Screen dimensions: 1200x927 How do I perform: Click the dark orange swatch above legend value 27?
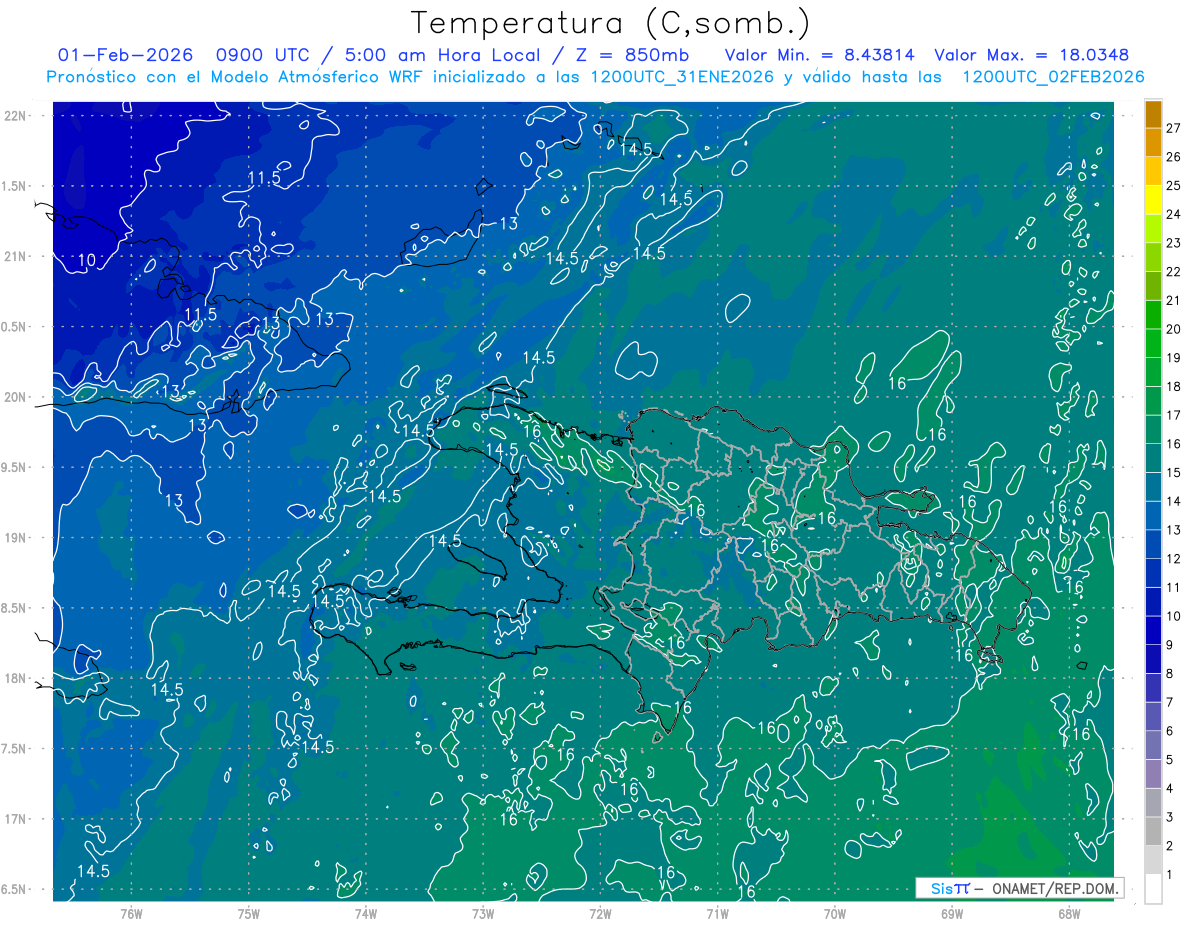coord(1153,114)
